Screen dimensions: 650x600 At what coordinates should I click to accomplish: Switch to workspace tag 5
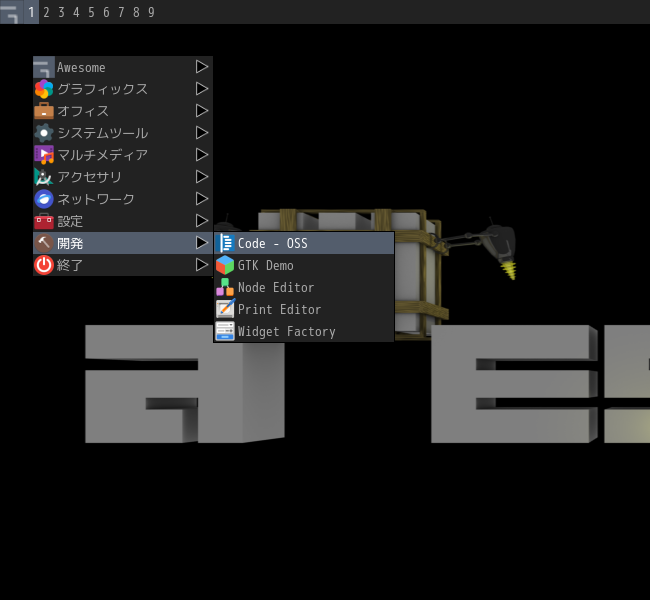click(x=91, y=12)
